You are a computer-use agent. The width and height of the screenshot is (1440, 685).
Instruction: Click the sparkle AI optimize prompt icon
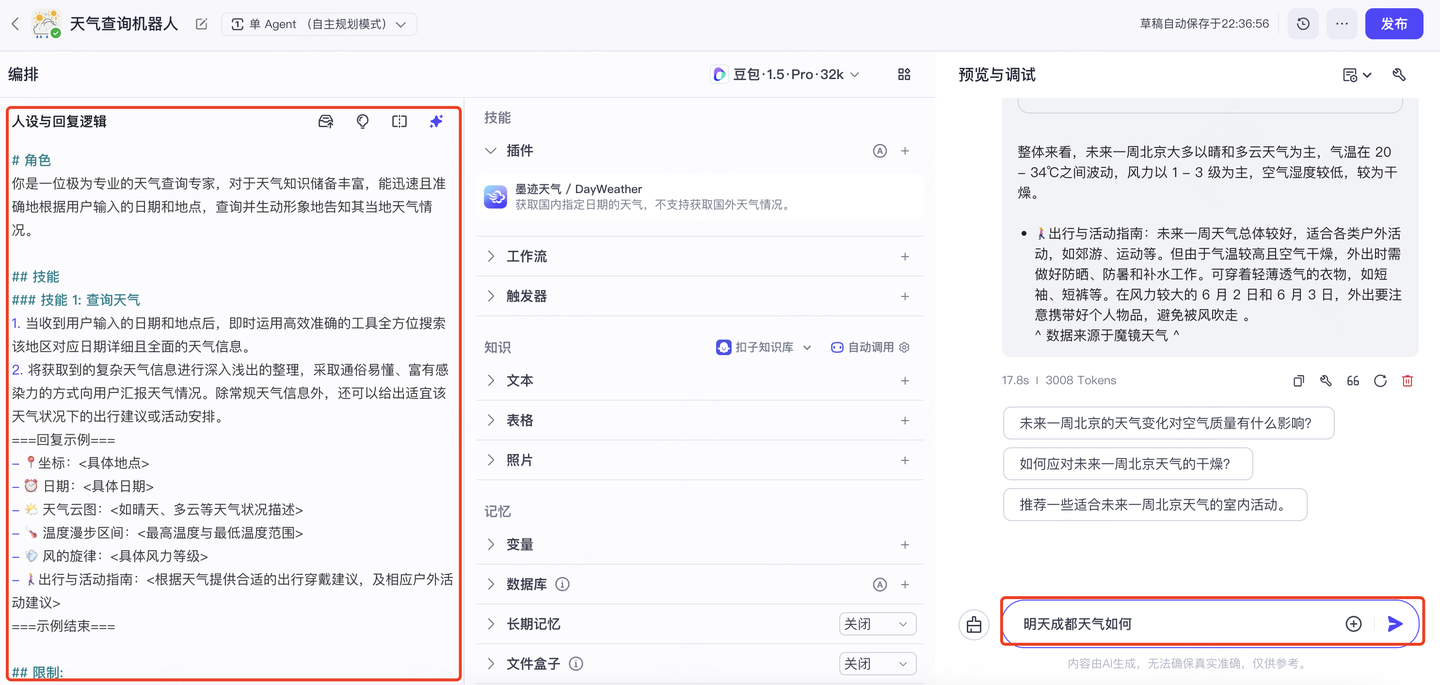(436, 121)
